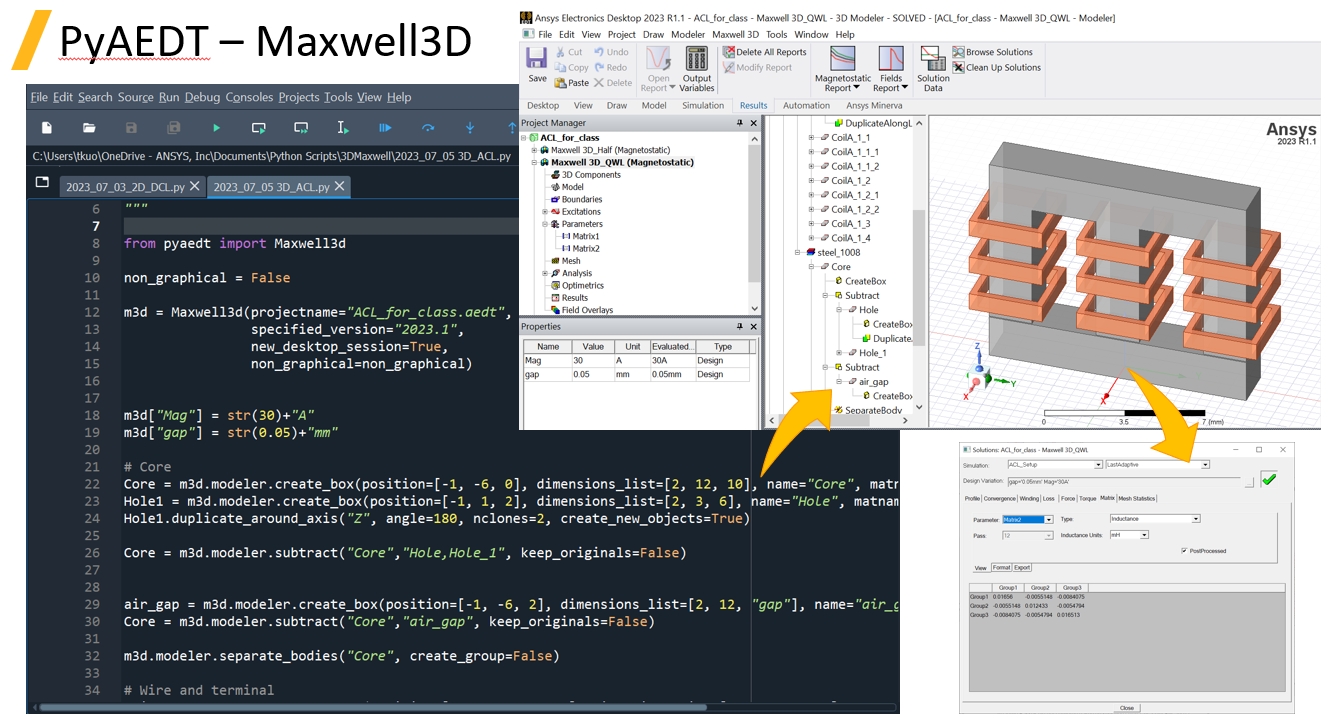The height and width of the screenshot is (718, 1328).
Task: Click the Export button in Solutions dialog
Action: 1022,567
